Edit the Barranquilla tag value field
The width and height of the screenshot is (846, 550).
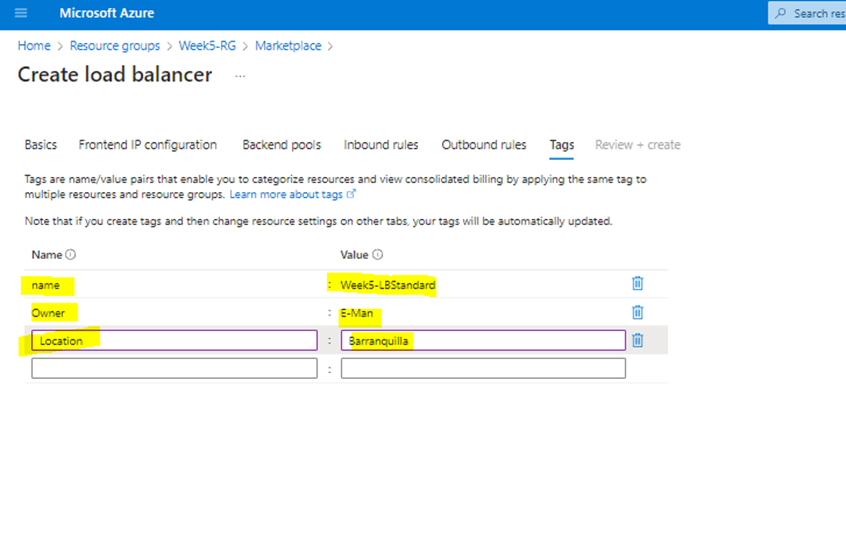pyautogui.click(x=483, y=341)
